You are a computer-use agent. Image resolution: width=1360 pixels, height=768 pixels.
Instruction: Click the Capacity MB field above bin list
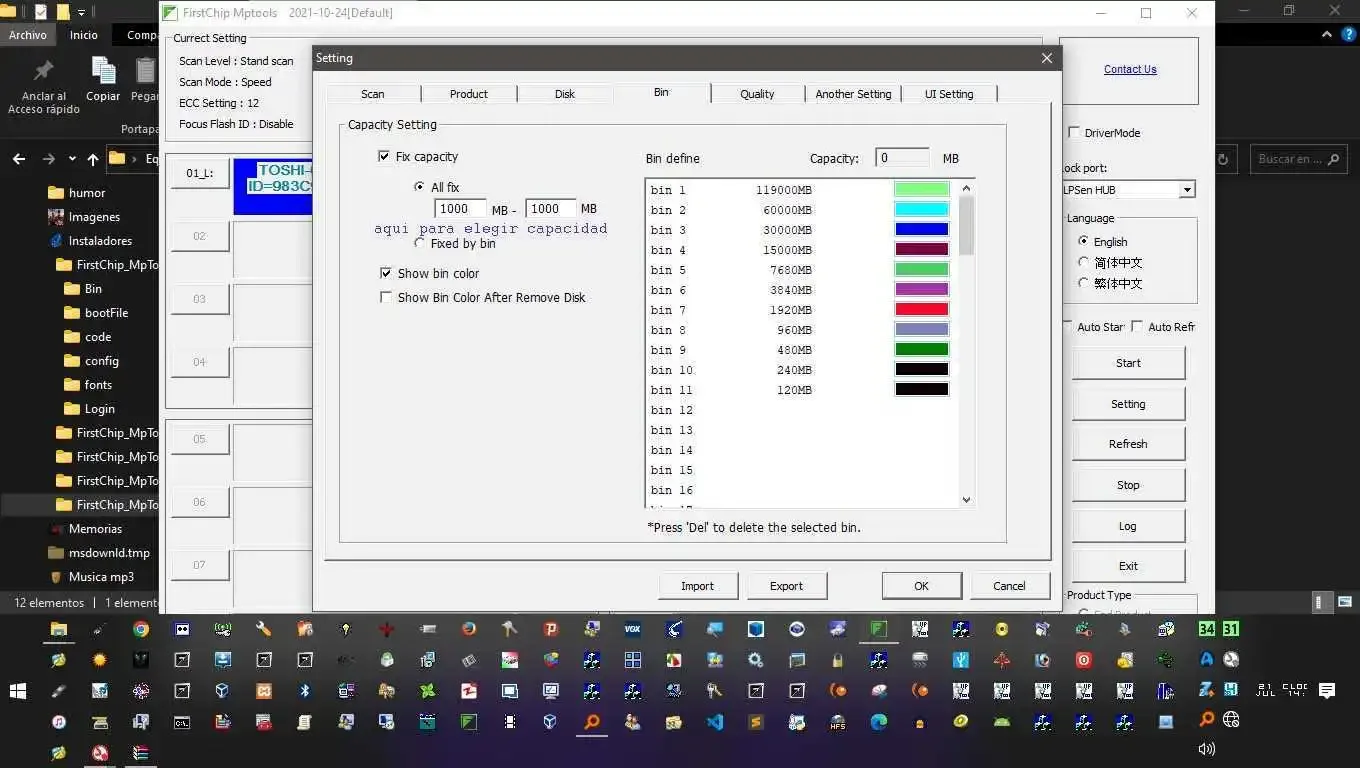(x=902, y=158)
